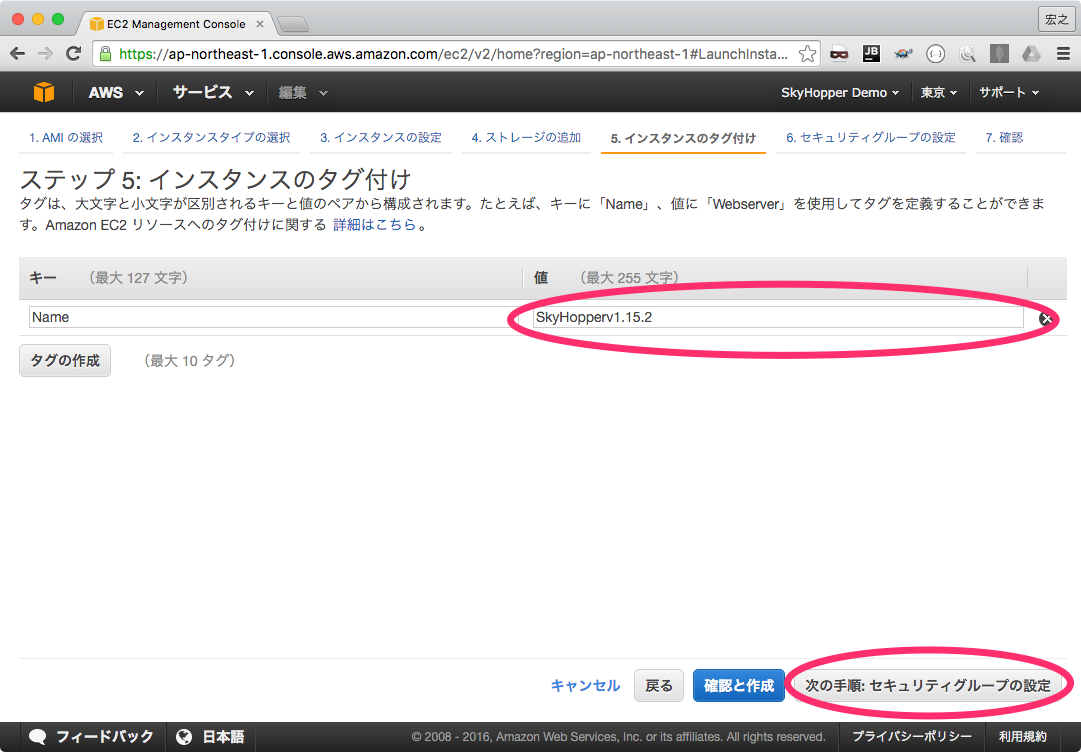Click the blue bird extension icon
The height and width of the screenshot is (752, 1081).
click(903, 54)
